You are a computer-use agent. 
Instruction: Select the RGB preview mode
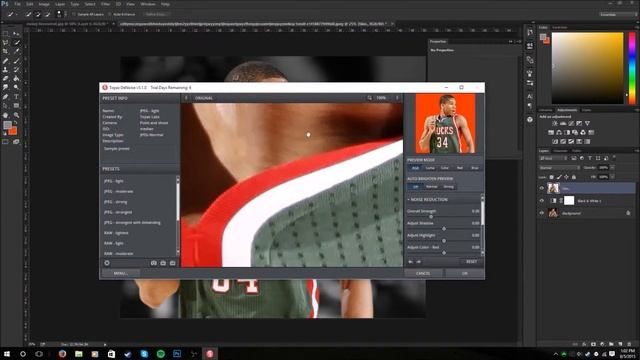coord(415,168)
